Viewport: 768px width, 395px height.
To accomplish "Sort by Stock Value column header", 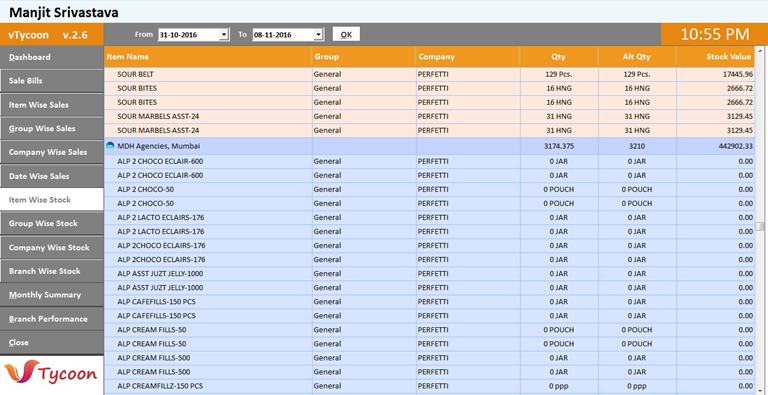I will click(x=716, y=57).
